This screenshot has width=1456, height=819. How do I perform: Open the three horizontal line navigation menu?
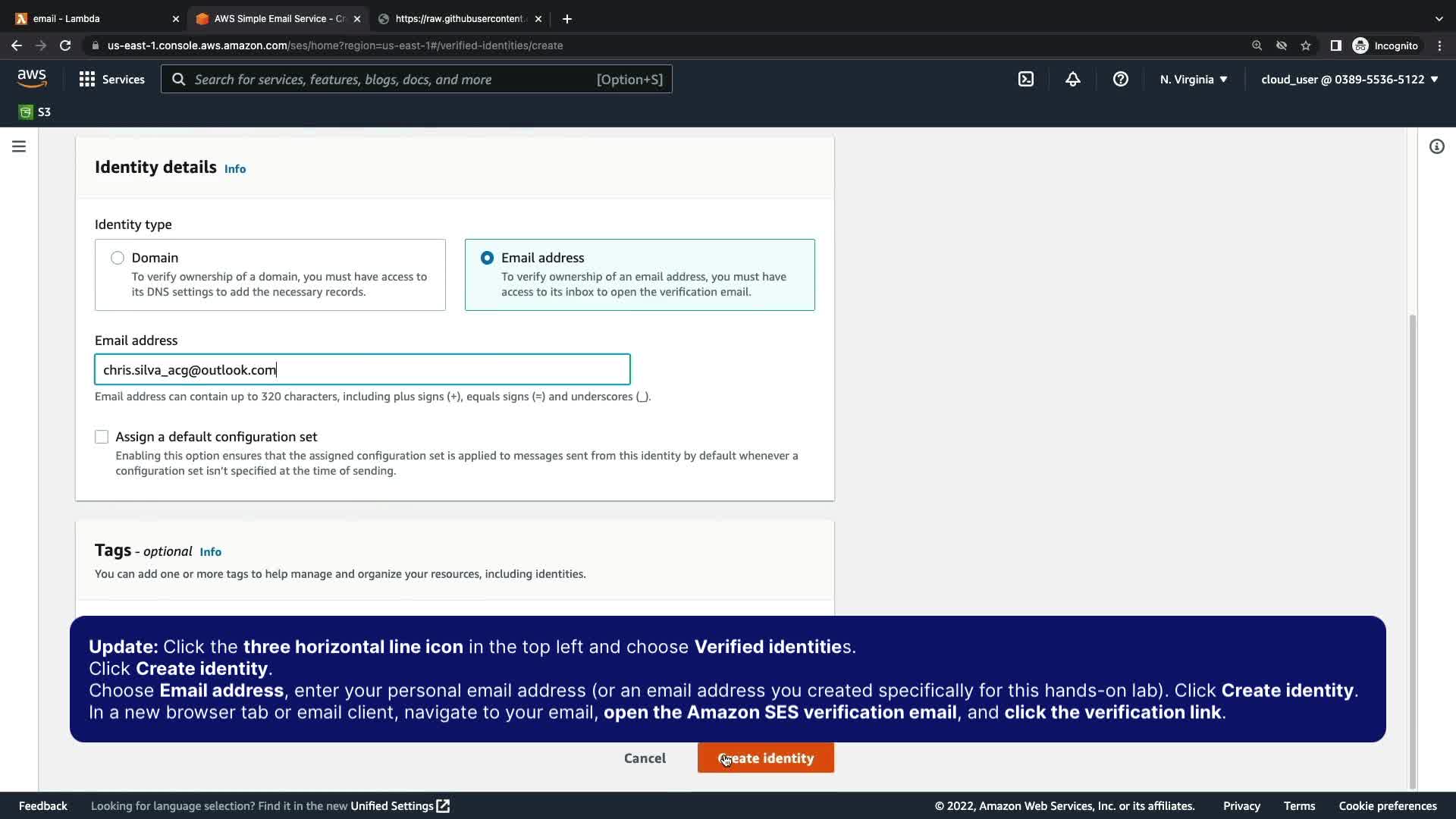[19, 146]
